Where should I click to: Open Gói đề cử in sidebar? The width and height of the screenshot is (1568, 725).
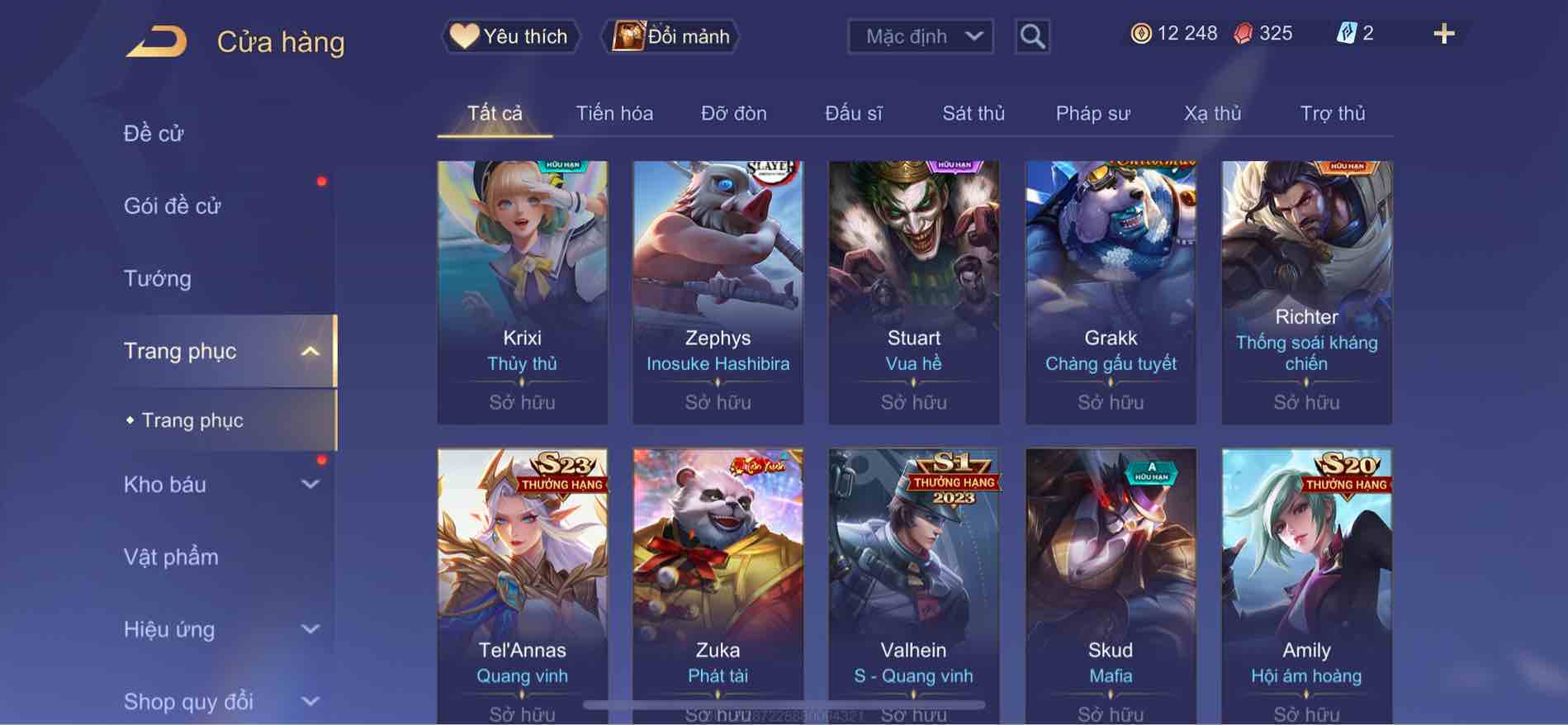(172, 206)
